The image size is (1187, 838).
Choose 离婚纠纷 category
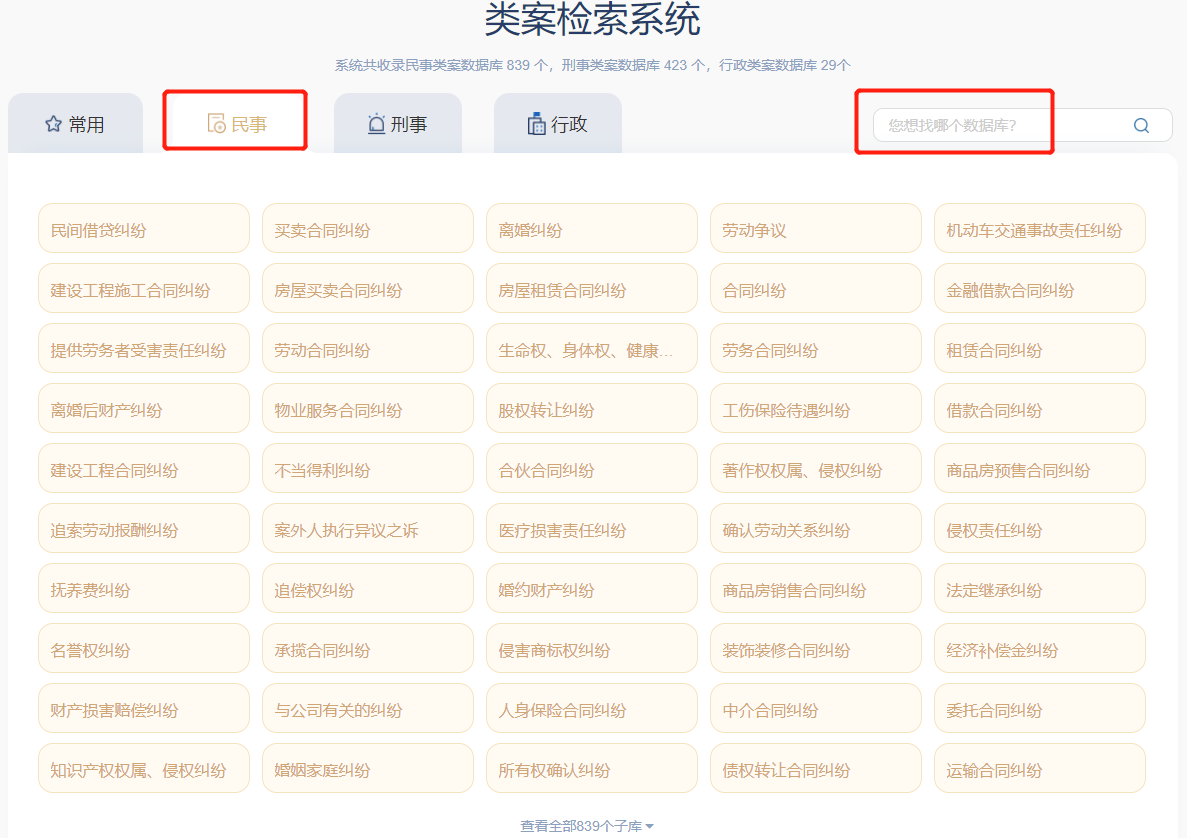(x=591, y=229)
